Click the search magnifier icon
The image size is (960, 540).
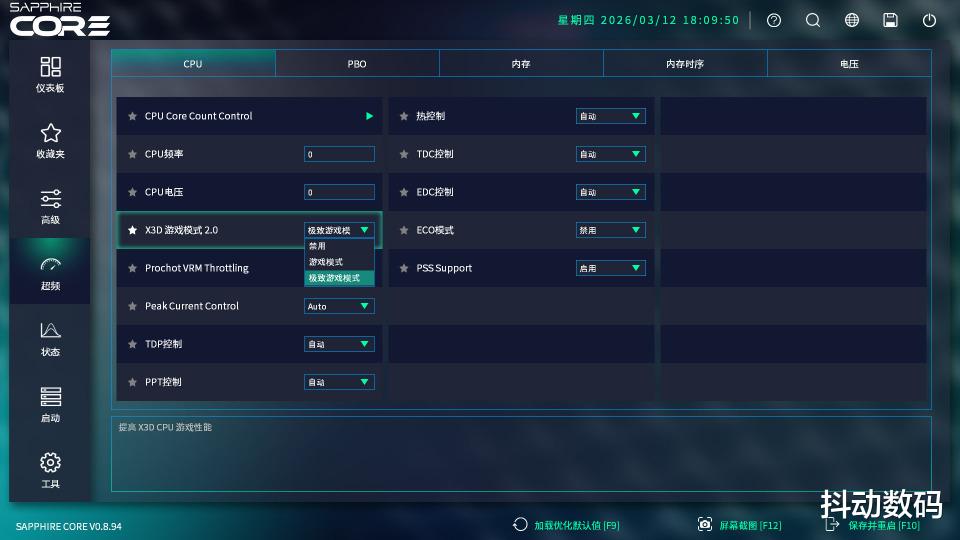point(812,20)
